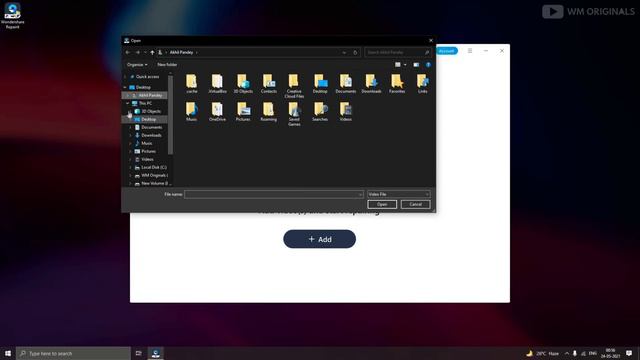Open recent locations dropdown arrow
The image size is (640, 360).
tap(145, 52)
